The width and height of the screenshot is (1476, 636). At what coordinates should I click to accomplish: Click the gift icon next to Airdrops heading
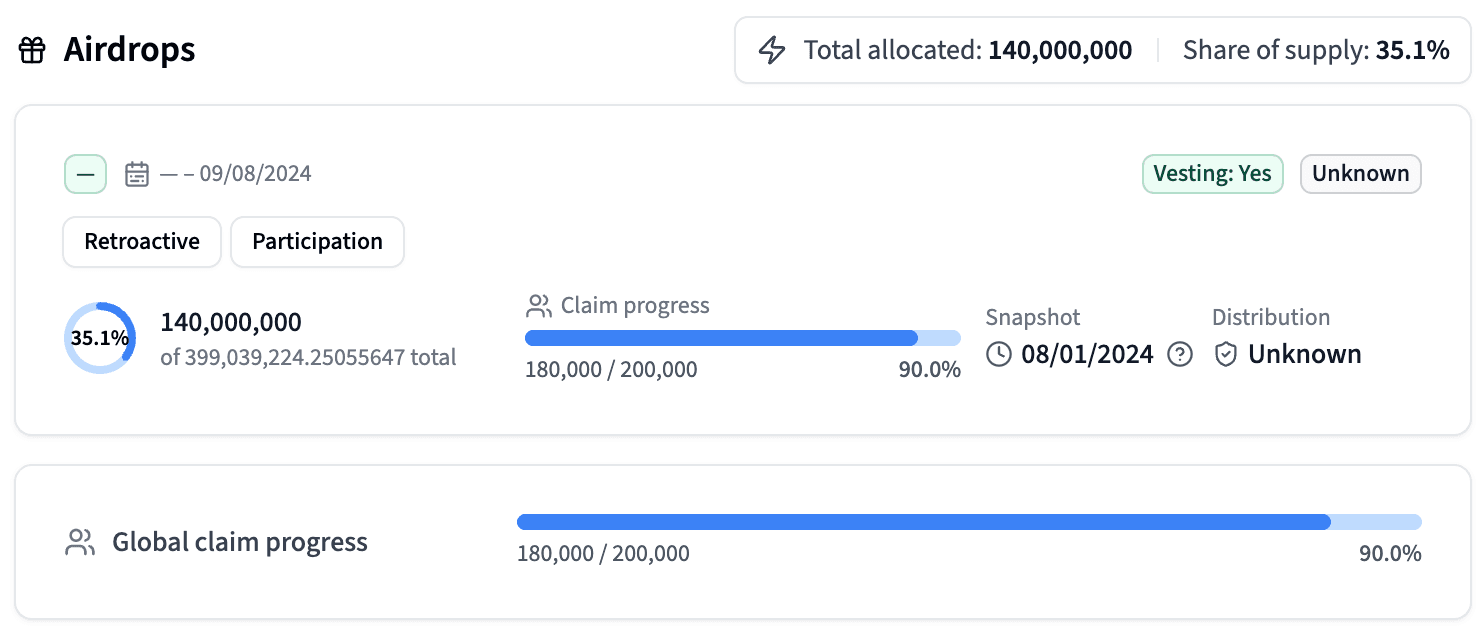pyautogui.click(x=31, y=49)
